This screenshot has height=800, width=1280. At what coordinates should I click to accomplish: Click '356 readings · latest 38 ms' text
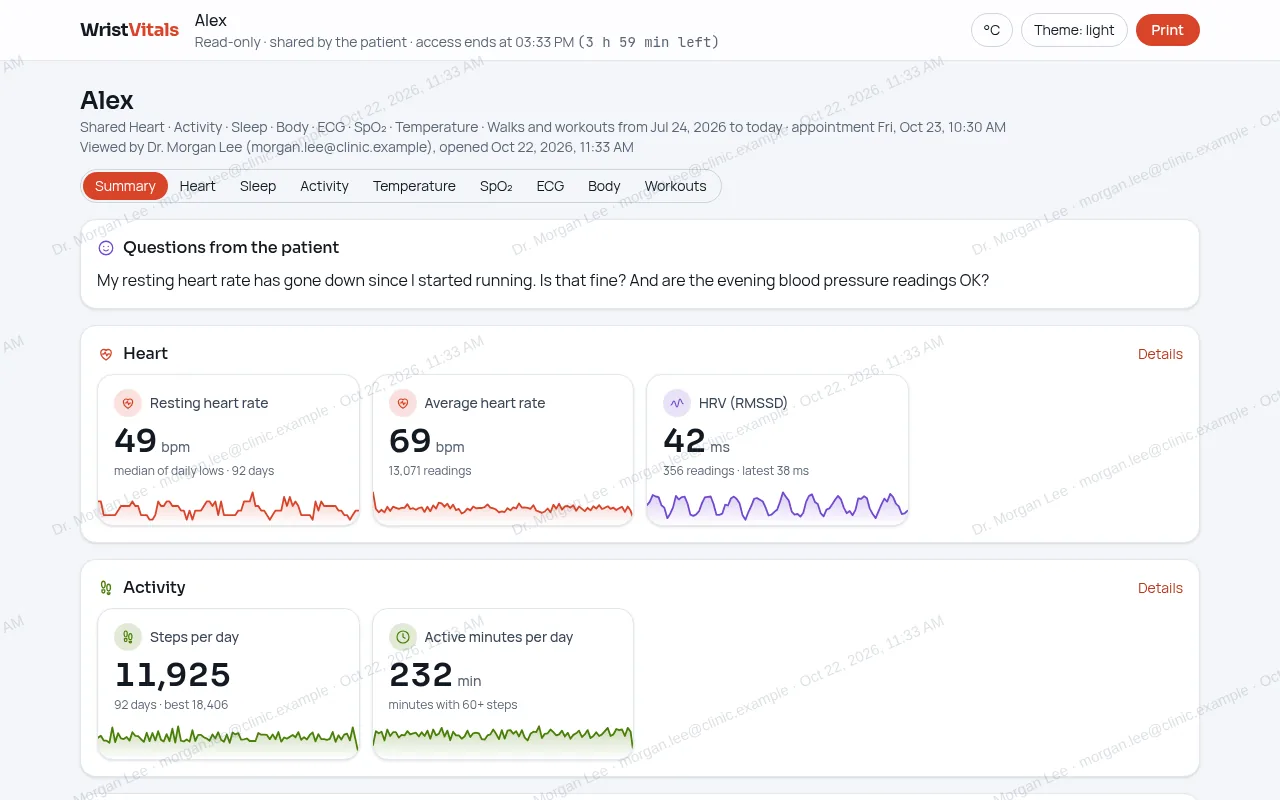click(736, 471)
